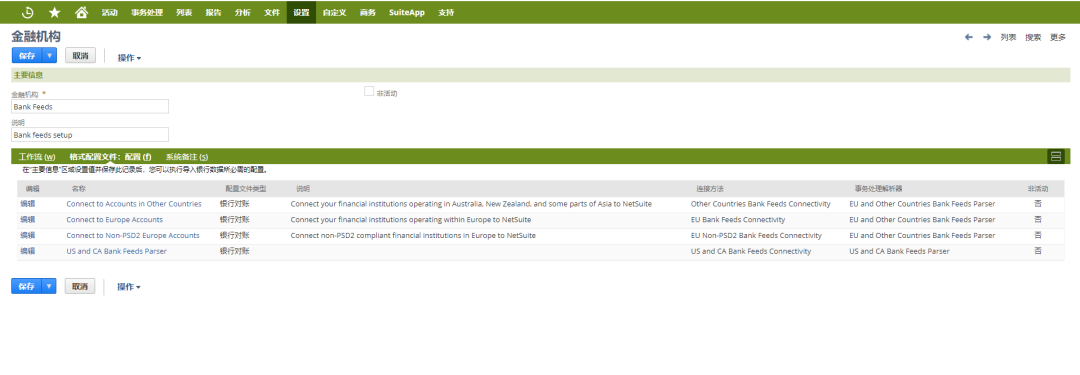
Task: Click the 金融机构 name input field
Action: click(90, 107)
